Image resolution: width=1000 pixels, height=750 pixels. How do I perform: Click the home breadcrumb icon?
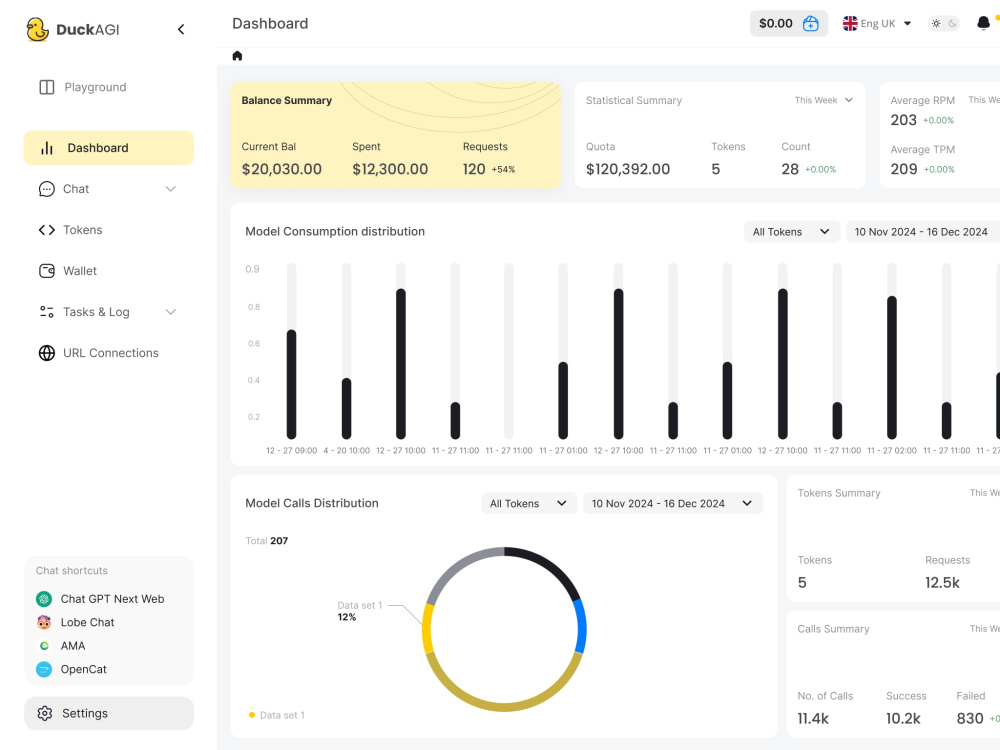click(237, 55)
